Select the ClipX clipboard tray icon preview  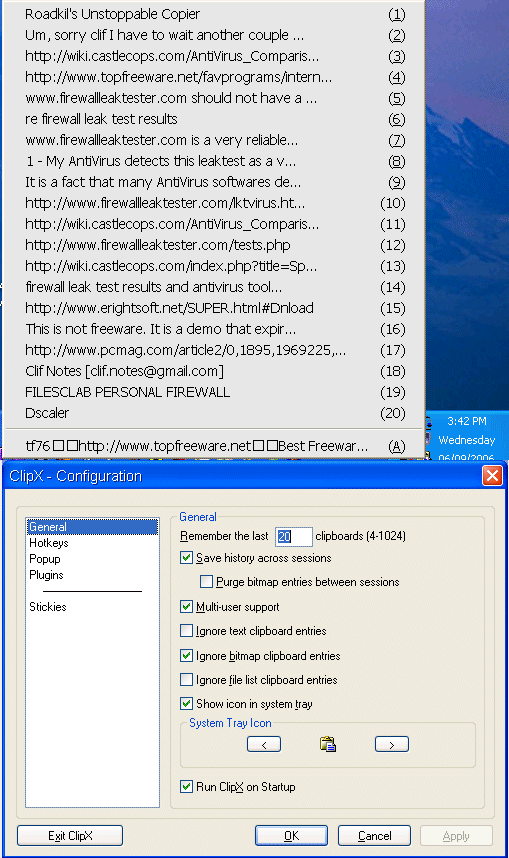[x=328, y=744]
